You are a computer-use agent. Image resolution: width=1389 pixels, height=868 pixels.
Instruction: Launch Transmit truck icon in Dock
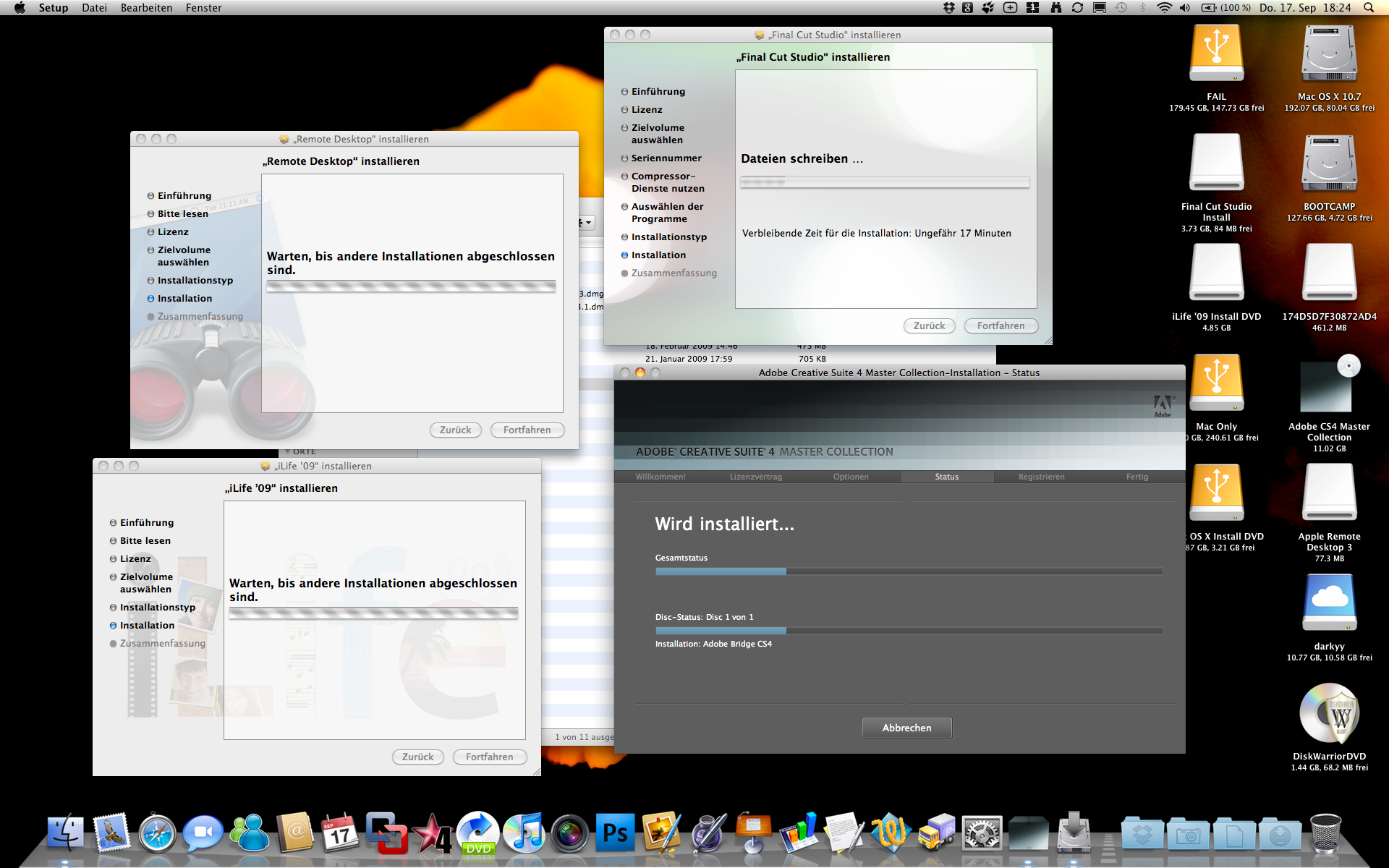point(936,833)
